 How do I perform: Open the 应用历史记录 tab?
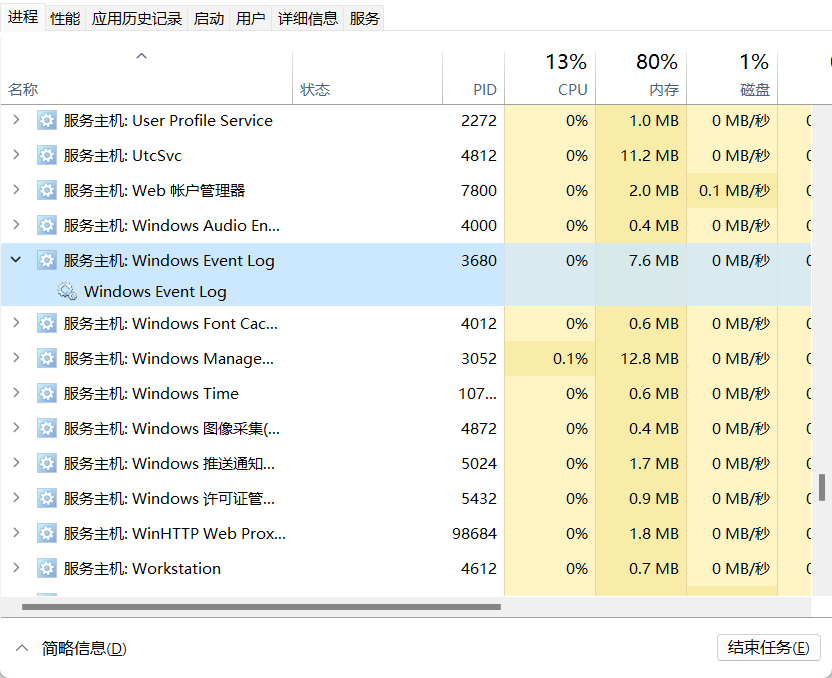click(x=136, y=19)
